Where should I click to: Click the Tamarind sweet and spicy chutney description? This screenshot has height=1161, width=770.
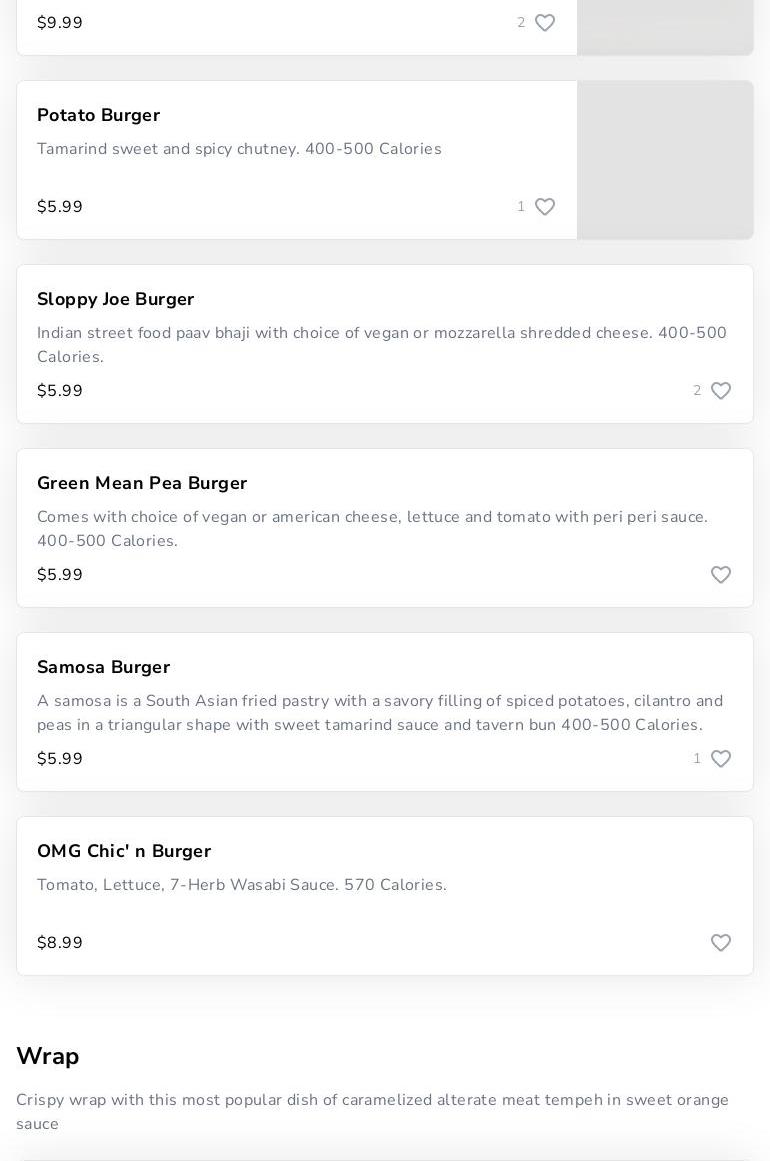point(239,149)
